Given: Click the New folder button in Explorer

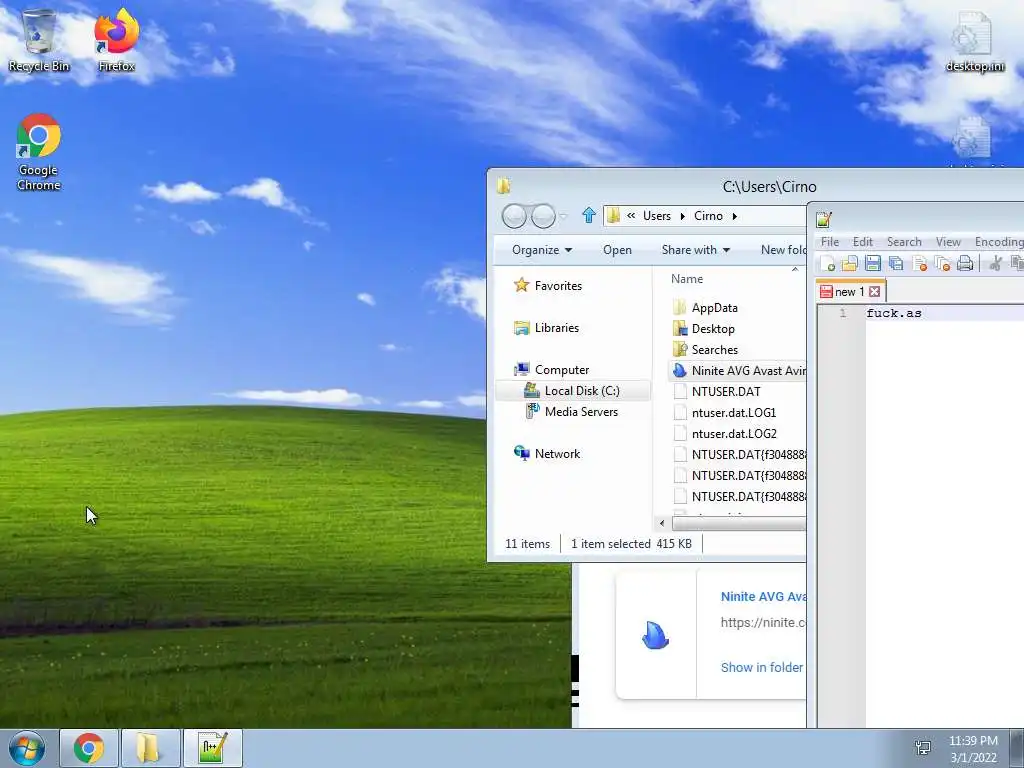Looking at the screenshot, I should [783, 250].
